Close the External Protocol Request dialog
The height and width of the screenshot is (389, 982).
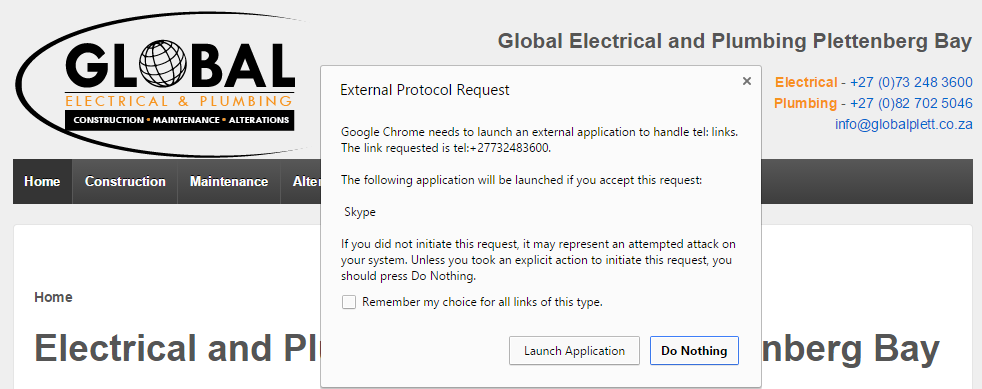pos(747,81)
